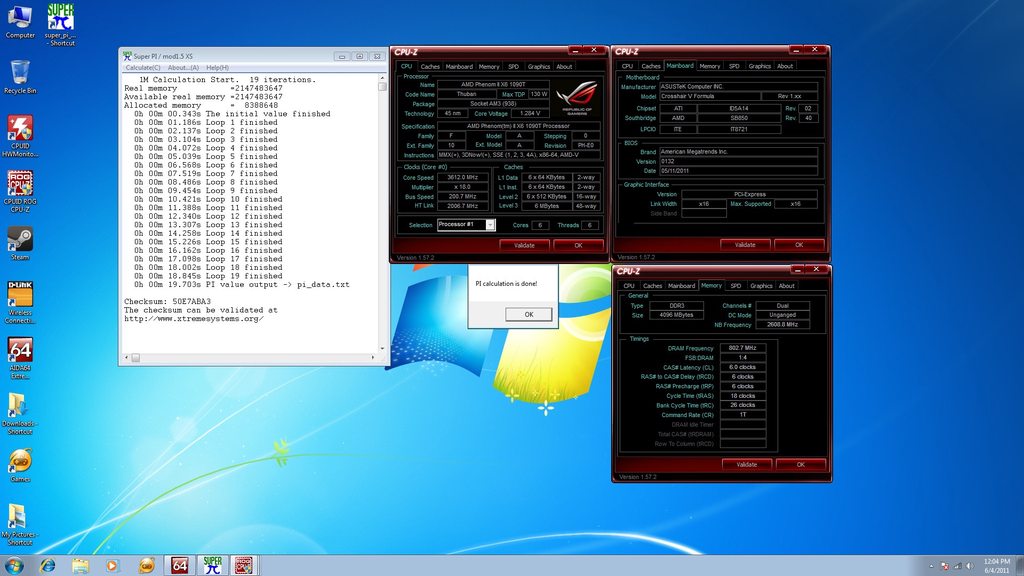
Task: Click the http://www.xtremesystems.org/ text
Action: click(194, 319)
